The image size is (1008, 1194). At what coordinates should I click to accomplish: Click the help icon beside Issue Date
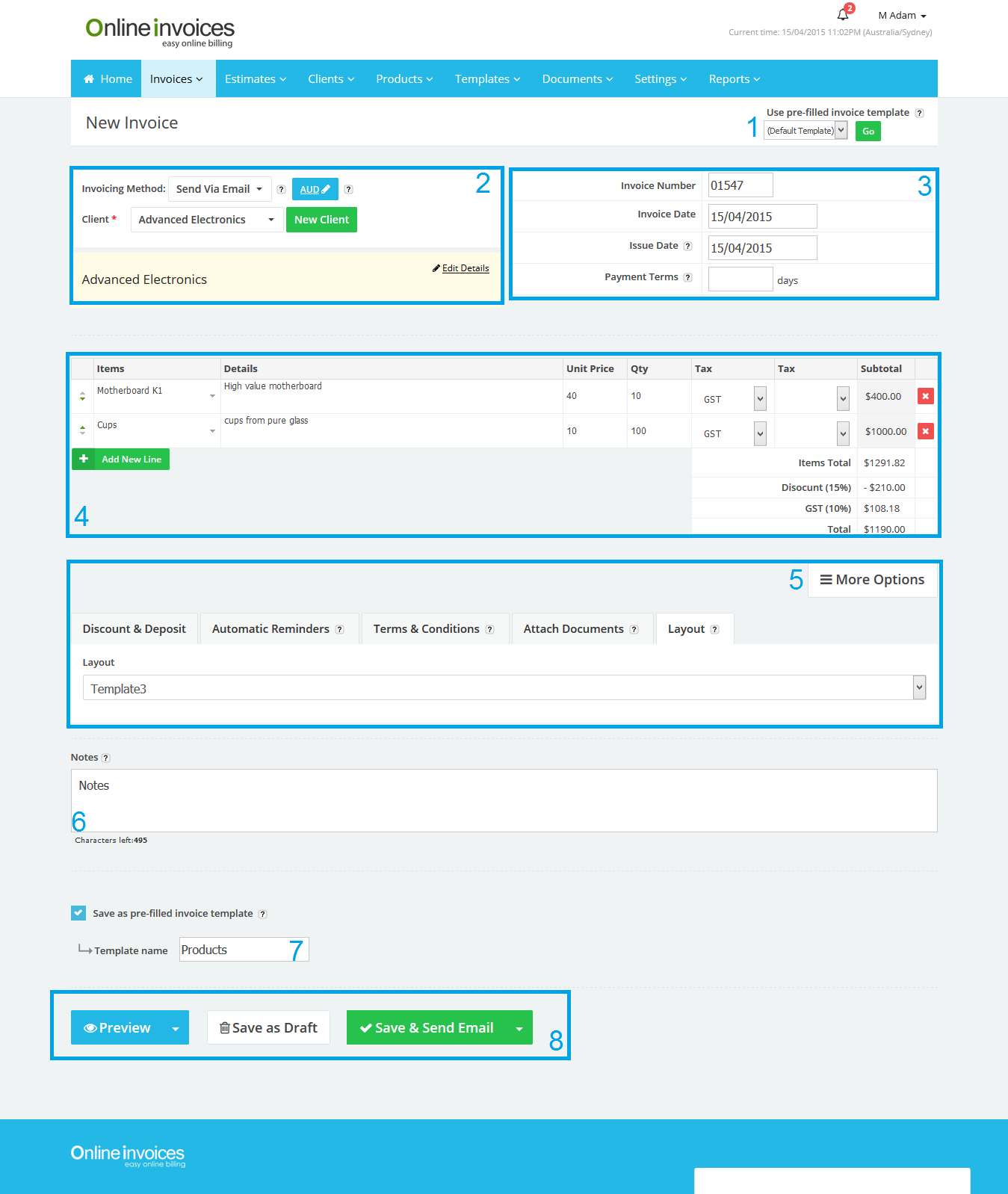click(x=687, y=246)
